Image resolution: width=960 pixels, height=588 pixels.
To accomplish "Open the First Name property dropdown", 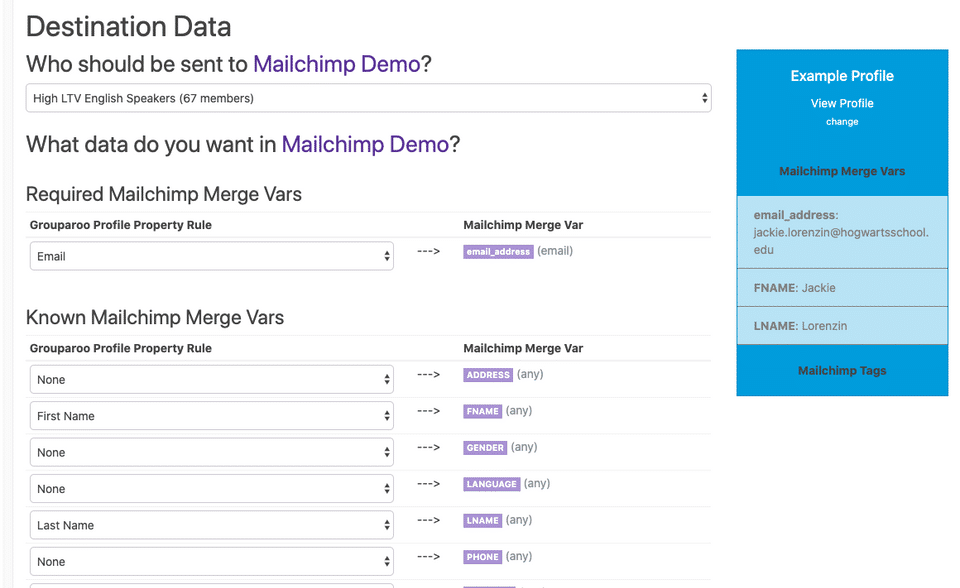I will [x=211, y=416].
